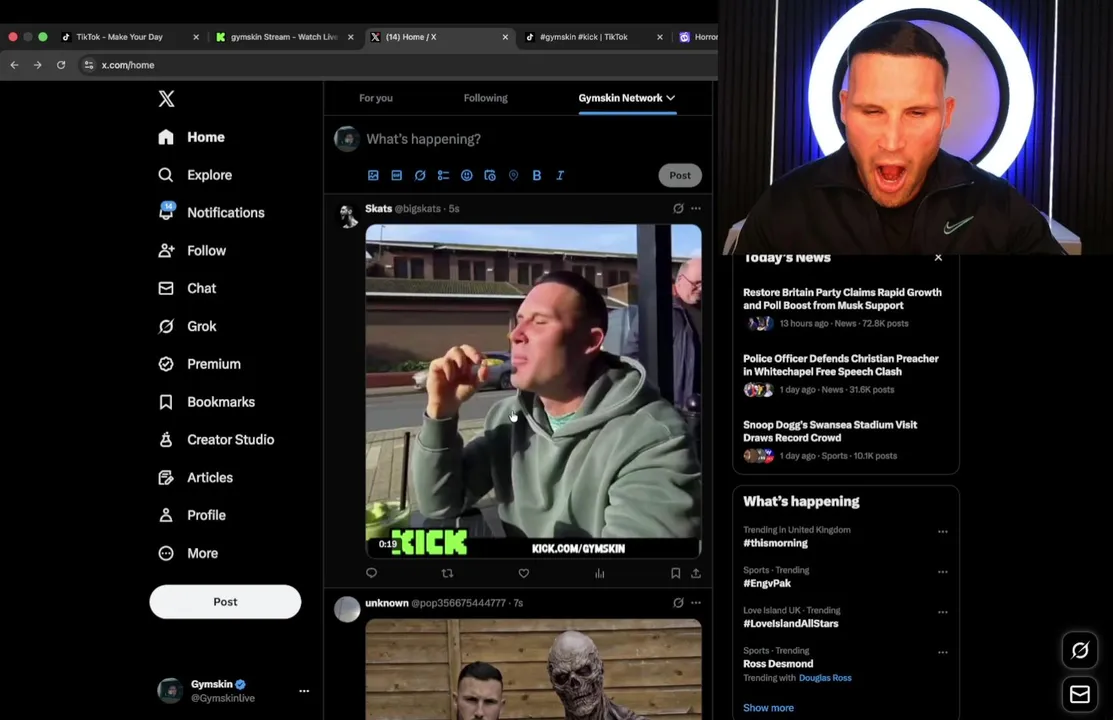
Task: Open Notifications with 14 badge
Action: coord(212,212)
